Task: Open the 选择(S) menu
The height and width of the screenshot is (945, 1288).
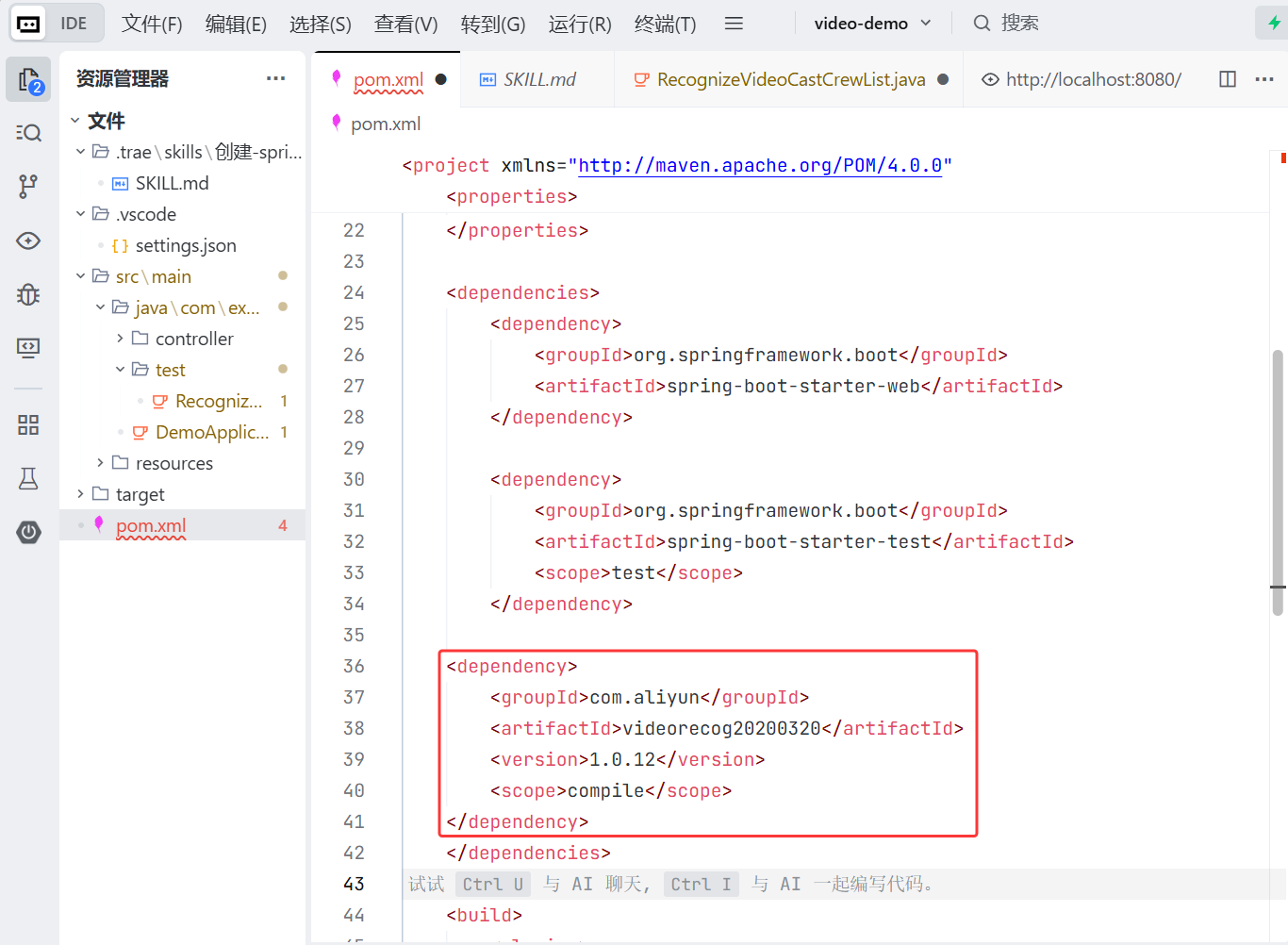Action: click(321, 24)
